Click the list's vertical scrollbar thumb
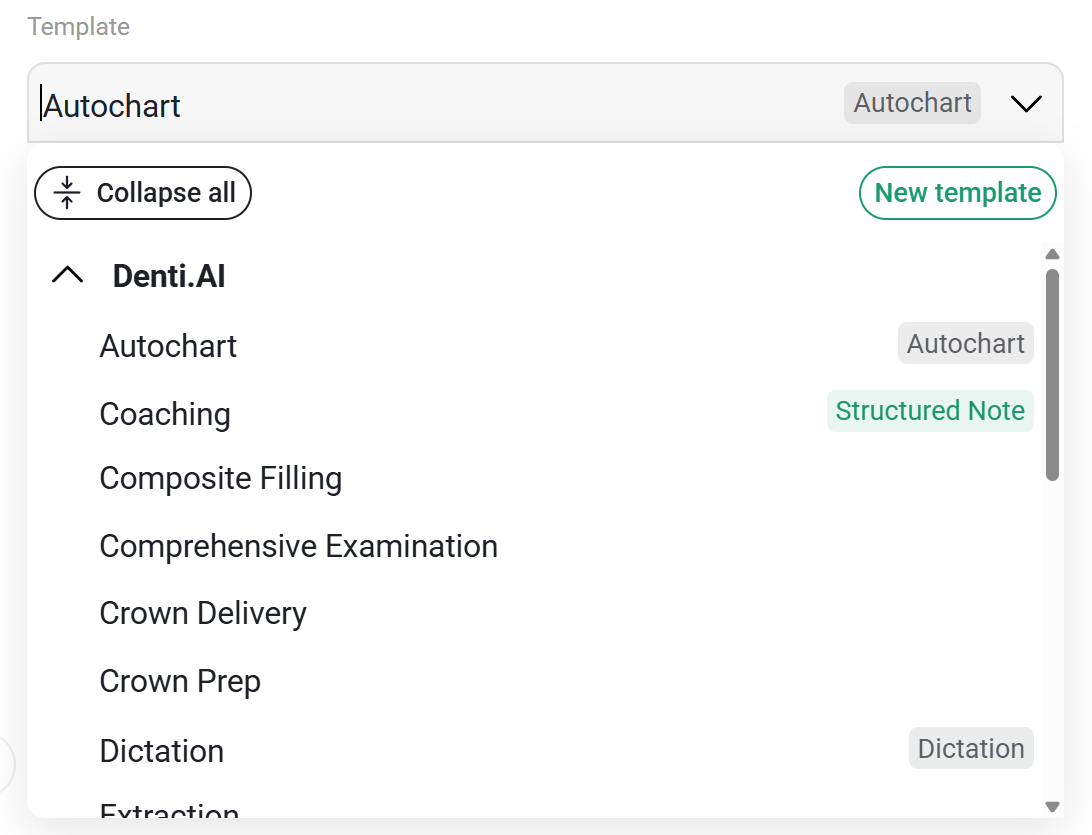The image size is (1092, 835). (x=1052, y=375)
